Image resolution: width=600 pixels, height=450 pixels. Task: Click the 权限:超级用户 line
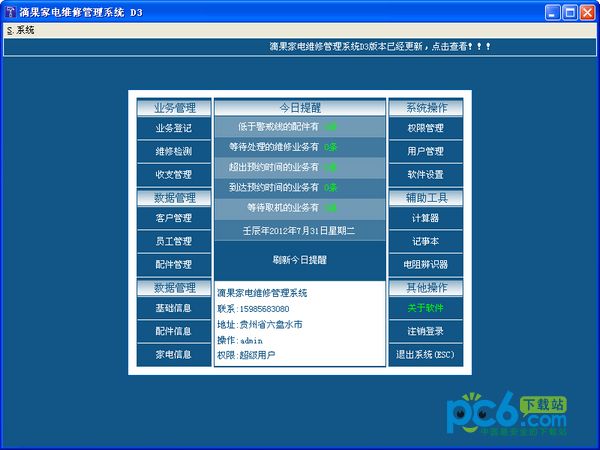coord(246,355)
